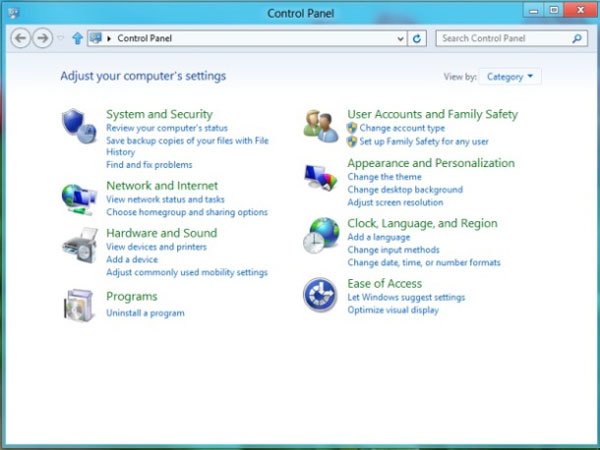
Task: Click Add a language link
Action: coord(378,237)
